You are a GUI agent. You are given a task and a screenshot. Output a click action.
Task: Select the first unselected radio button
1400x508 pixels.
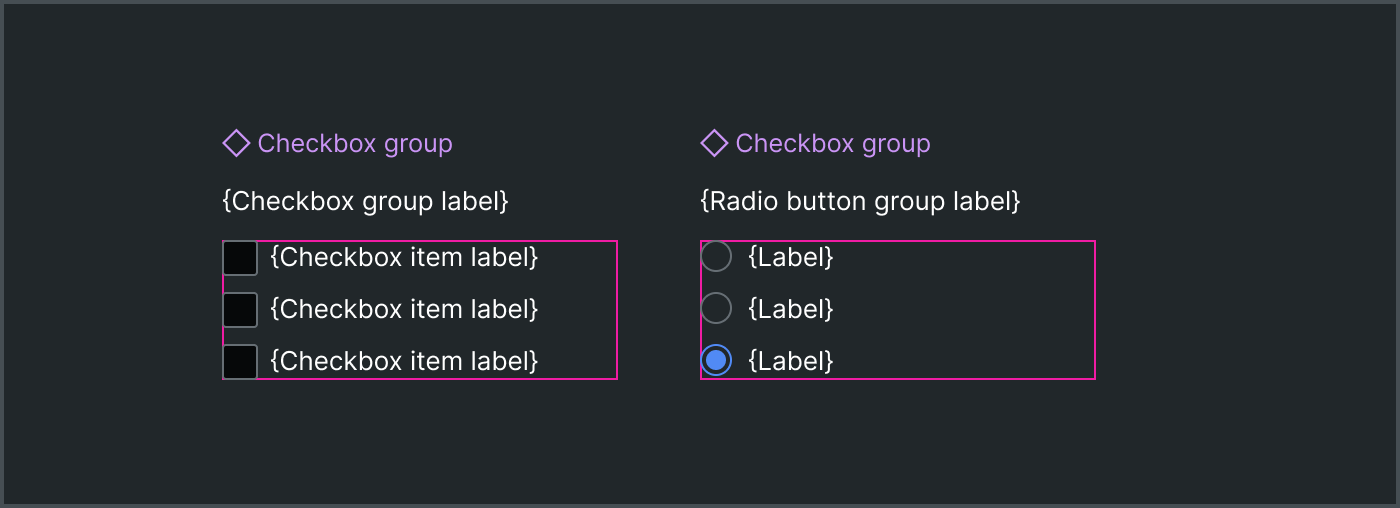click(716, 257)
